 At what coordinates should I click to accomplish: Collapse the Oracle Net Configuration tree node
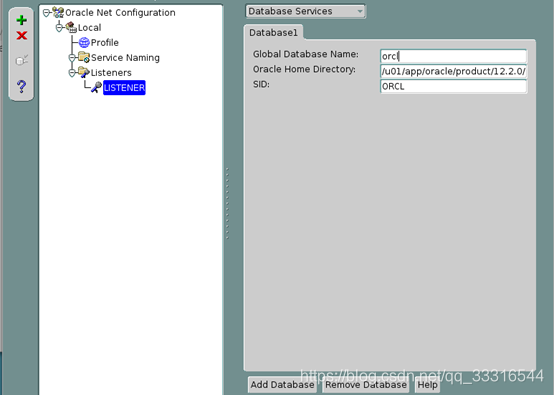pyautogui.click(x=46, y=13)
